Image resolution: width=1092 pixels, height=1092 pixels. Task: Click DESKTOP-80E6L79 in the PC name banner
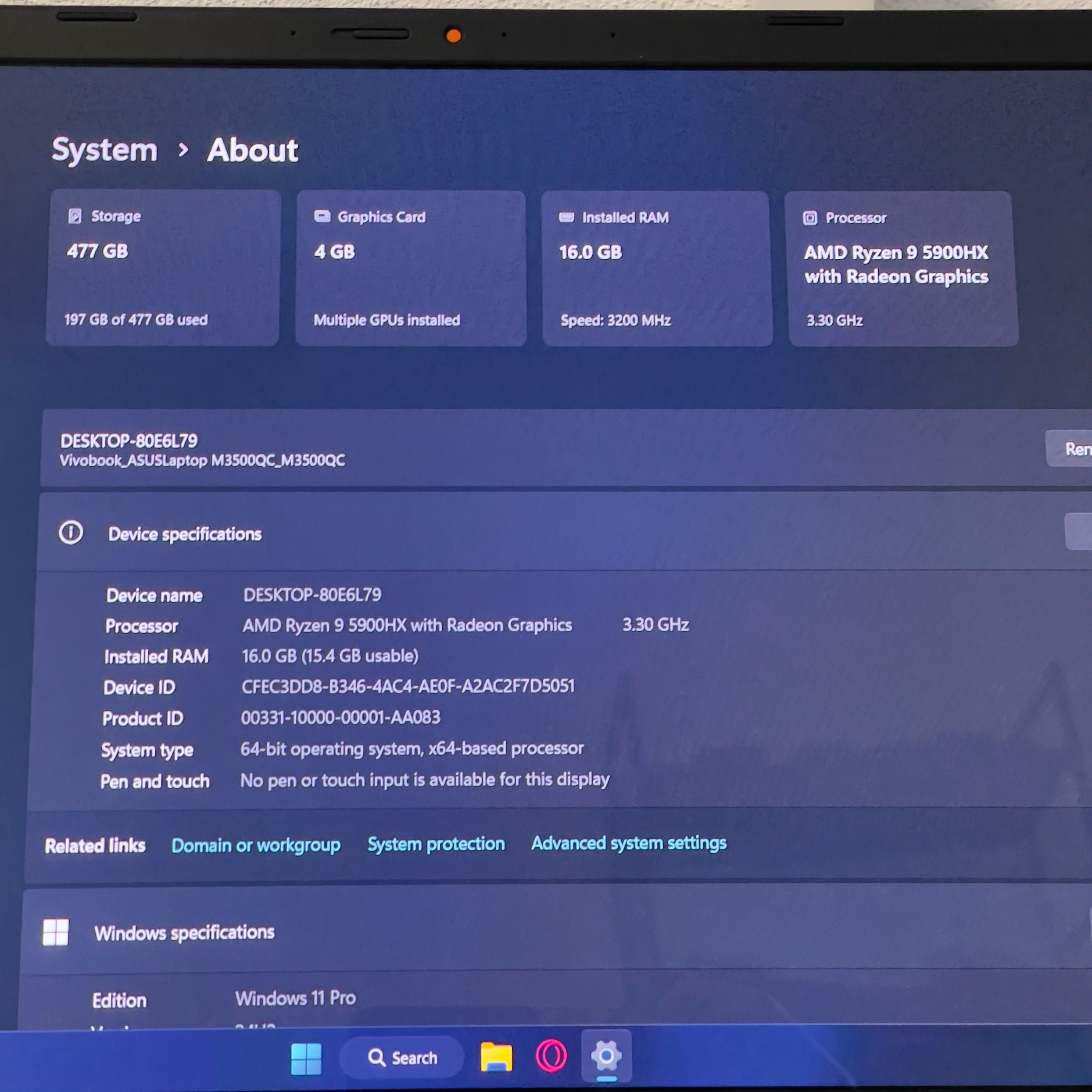coord(129,441)
